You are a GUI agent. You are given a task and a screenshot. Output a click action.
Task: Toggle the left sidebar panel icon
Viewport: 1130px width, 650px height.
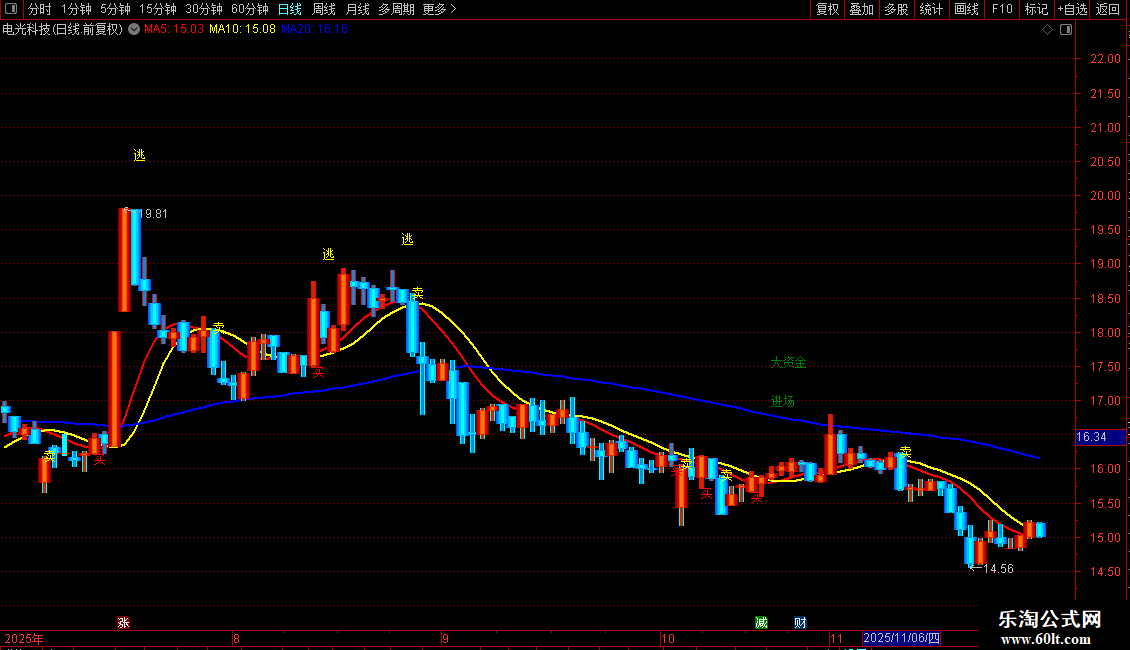pos(11,9)
